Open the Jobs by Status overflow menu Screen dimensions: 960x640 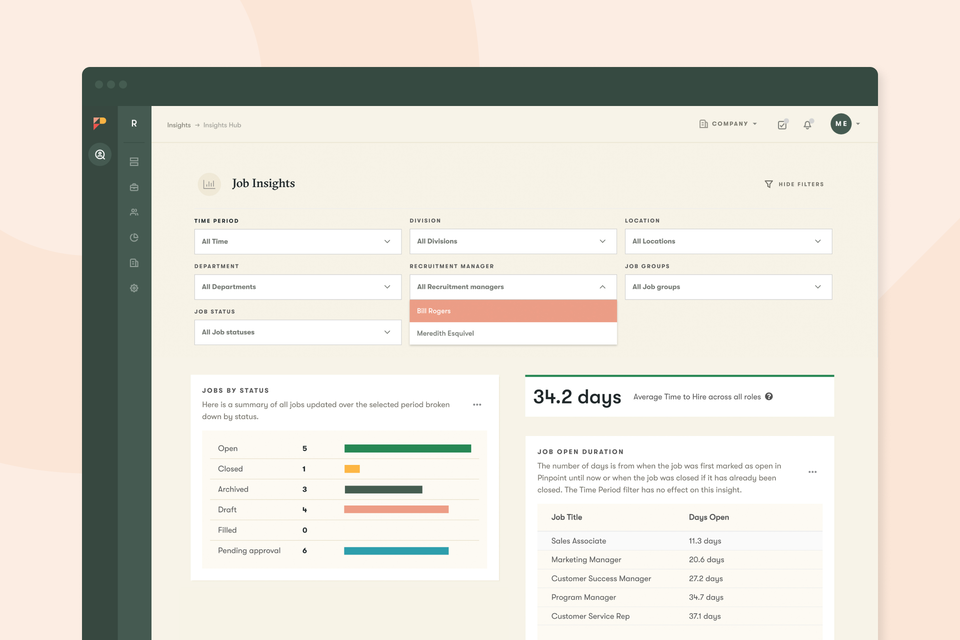(x=477, y=403)
